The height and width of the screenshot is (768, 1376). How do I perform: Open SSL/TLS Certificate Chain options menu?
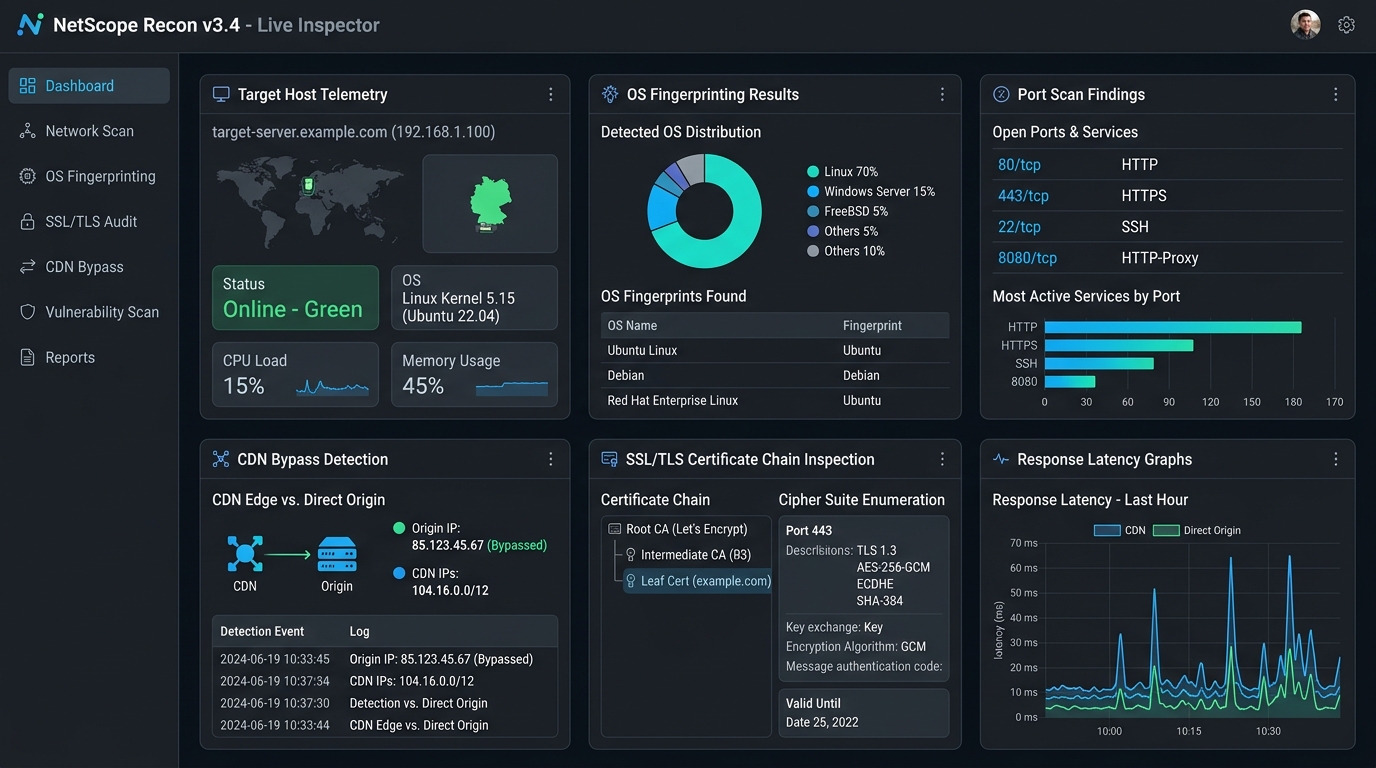pos(942,459)
